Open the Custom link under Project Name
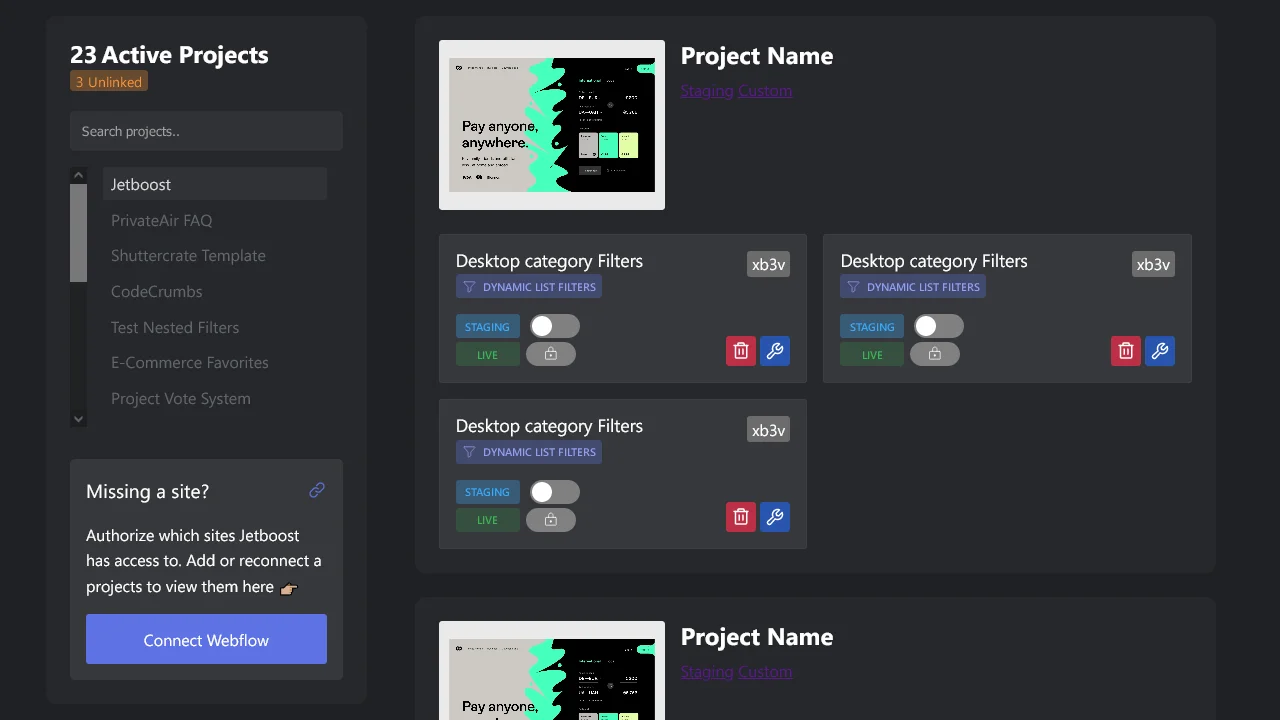Image resolution: width=1280 pixels, height=720 pixels. tap(765, 90)
